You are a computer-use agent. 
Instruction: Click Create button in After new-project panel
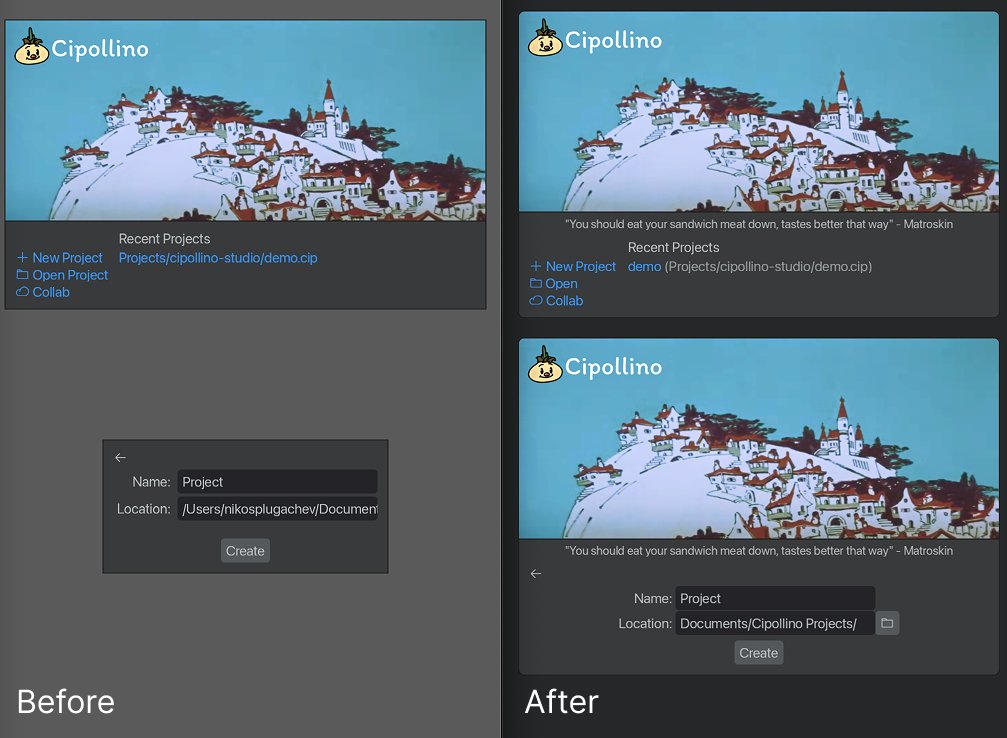pos(758,653)
